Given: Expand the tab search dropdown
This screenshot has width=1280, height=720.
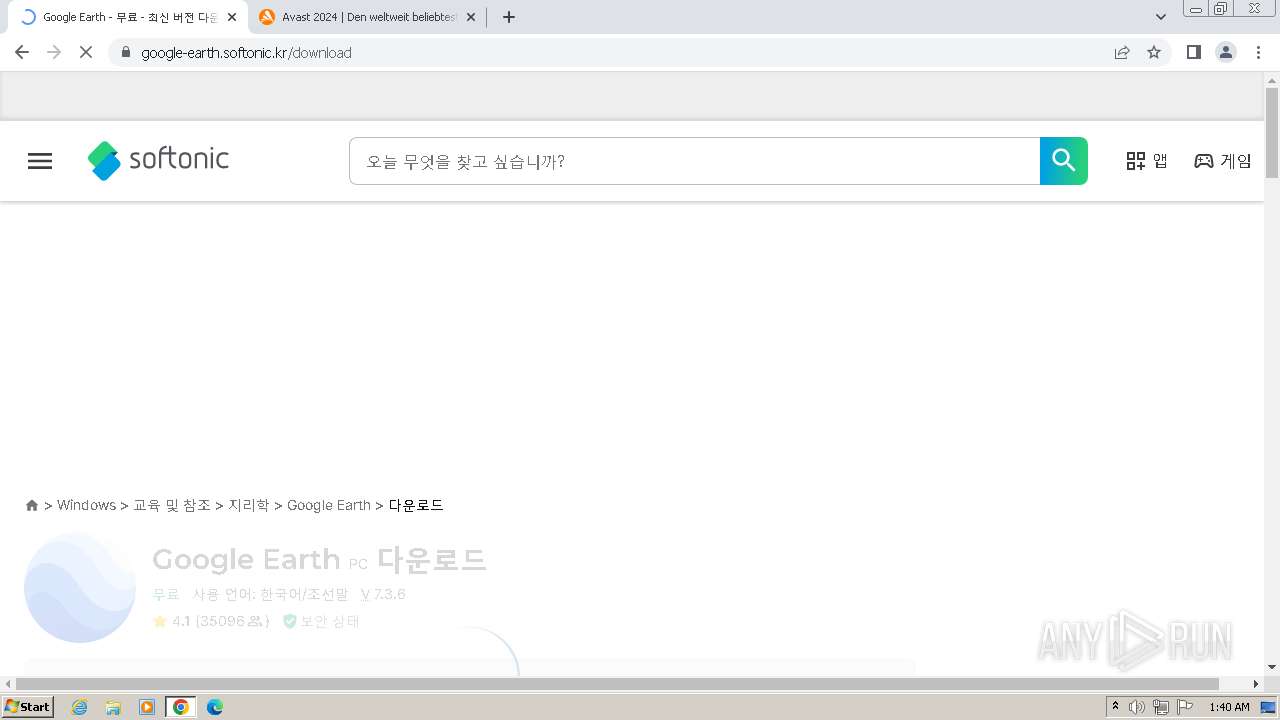Looking at the screenshot, I should coord(1161,17).
